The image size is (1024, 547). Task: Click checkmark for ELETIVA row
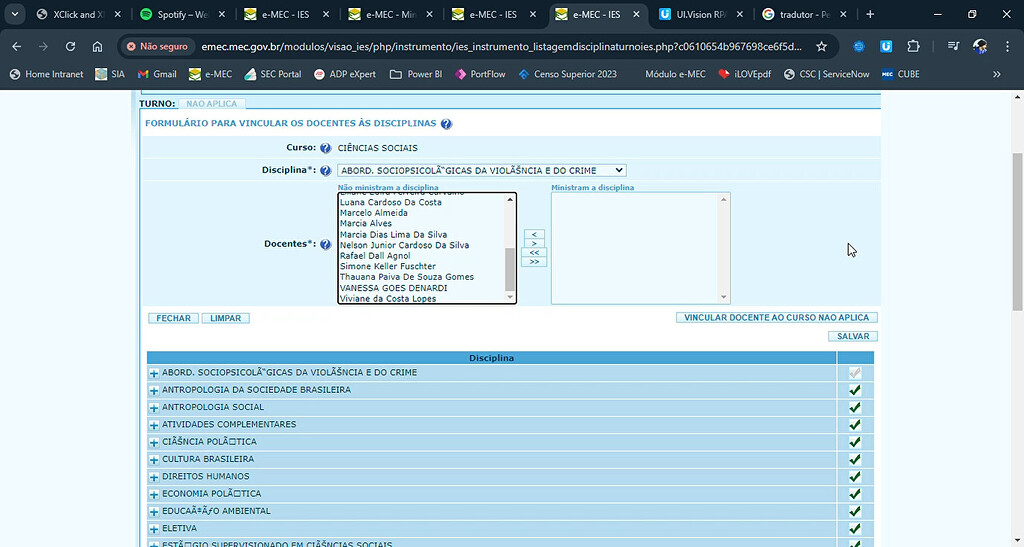pos(854,529)
